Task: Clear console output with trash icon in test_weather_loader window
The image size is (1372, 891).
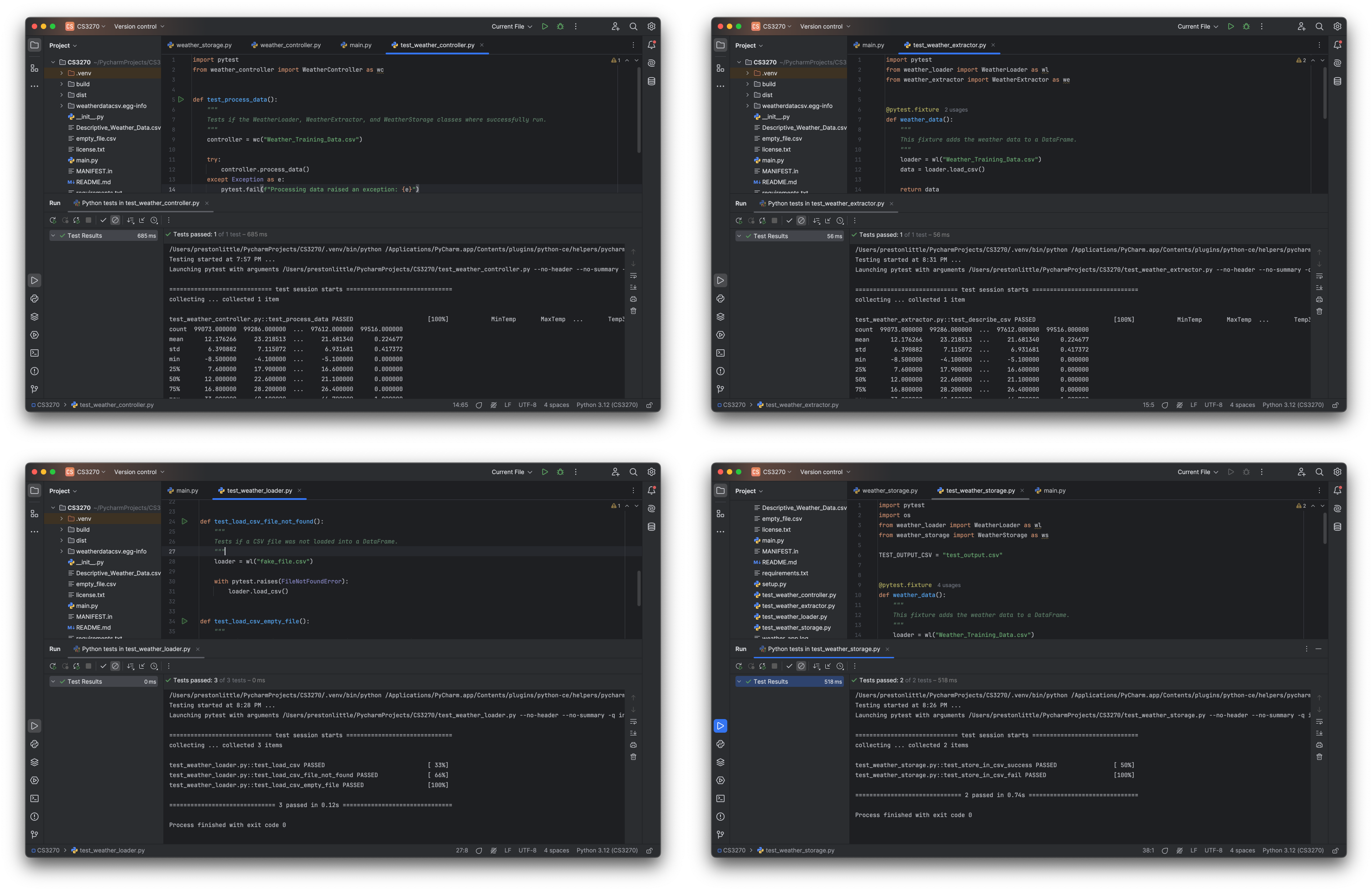Action: click(x=633, y=757)
